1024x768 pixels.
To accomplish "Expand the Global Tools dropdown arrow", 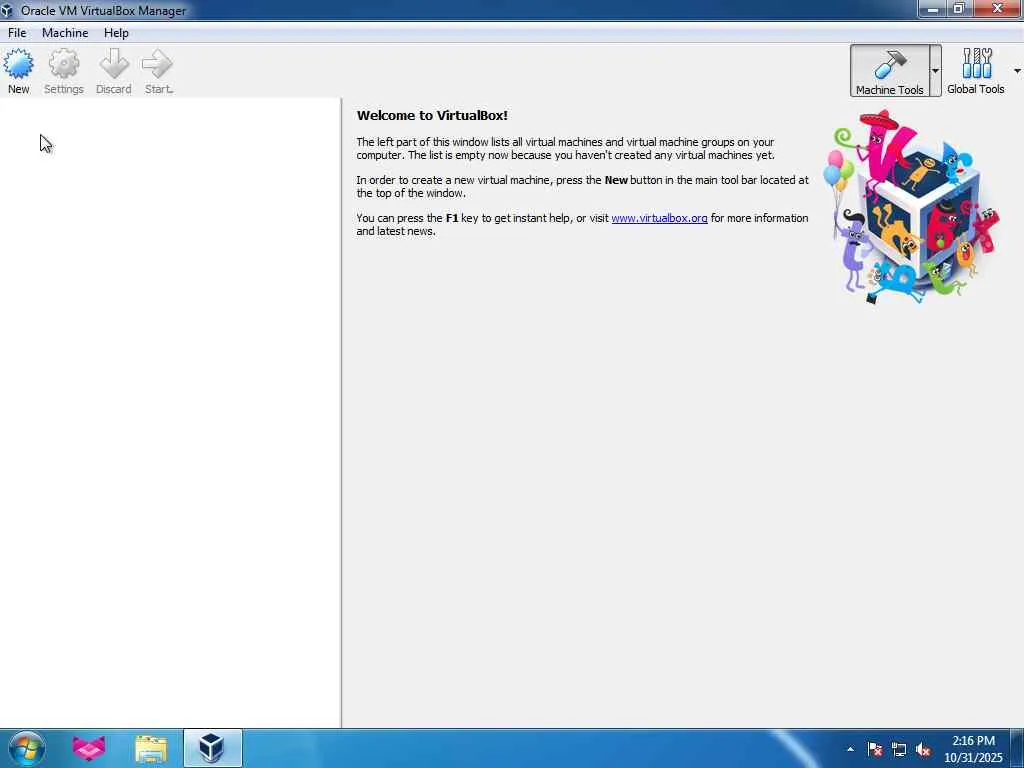I will [1017, 71].
